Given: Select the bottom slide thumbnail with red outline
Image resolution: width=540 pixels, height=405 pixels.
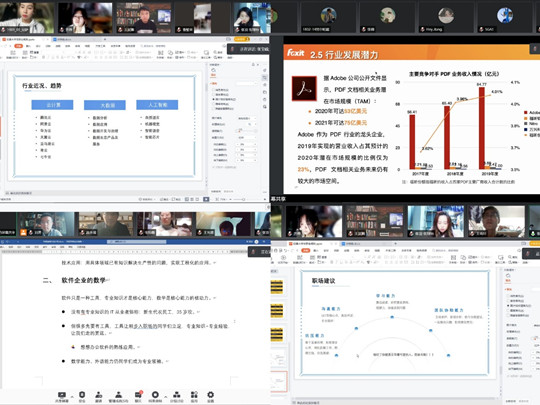Looking at the screenshot, I should tap(279, 381).
